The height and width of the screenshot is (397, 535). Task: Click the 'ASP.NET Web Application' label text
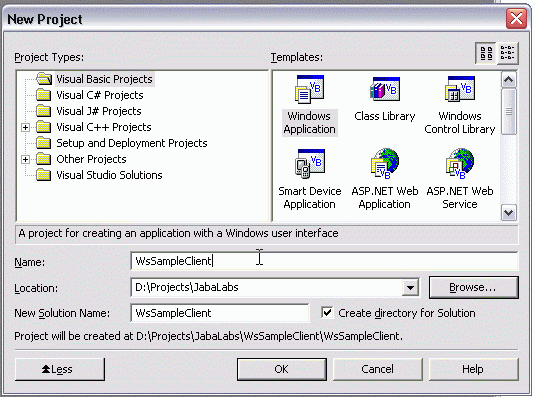coord(385,197)
